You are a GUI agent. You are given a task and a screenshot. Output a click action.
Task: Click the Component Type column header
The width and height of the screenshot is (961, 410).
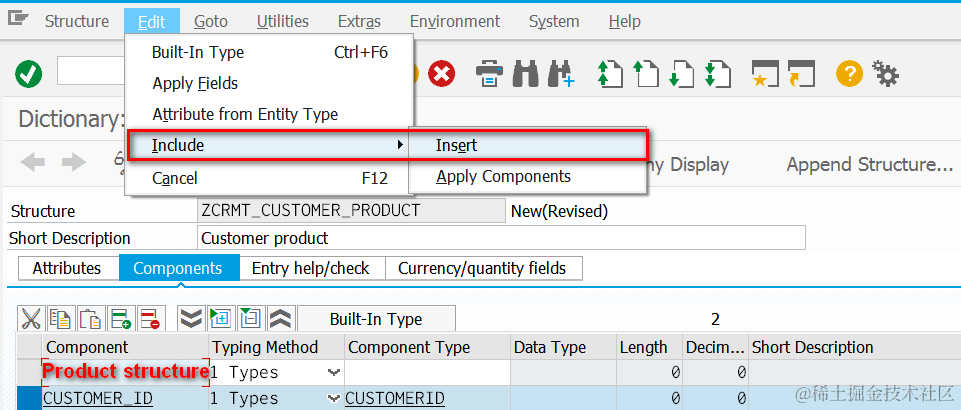click(x=427, y=347)
